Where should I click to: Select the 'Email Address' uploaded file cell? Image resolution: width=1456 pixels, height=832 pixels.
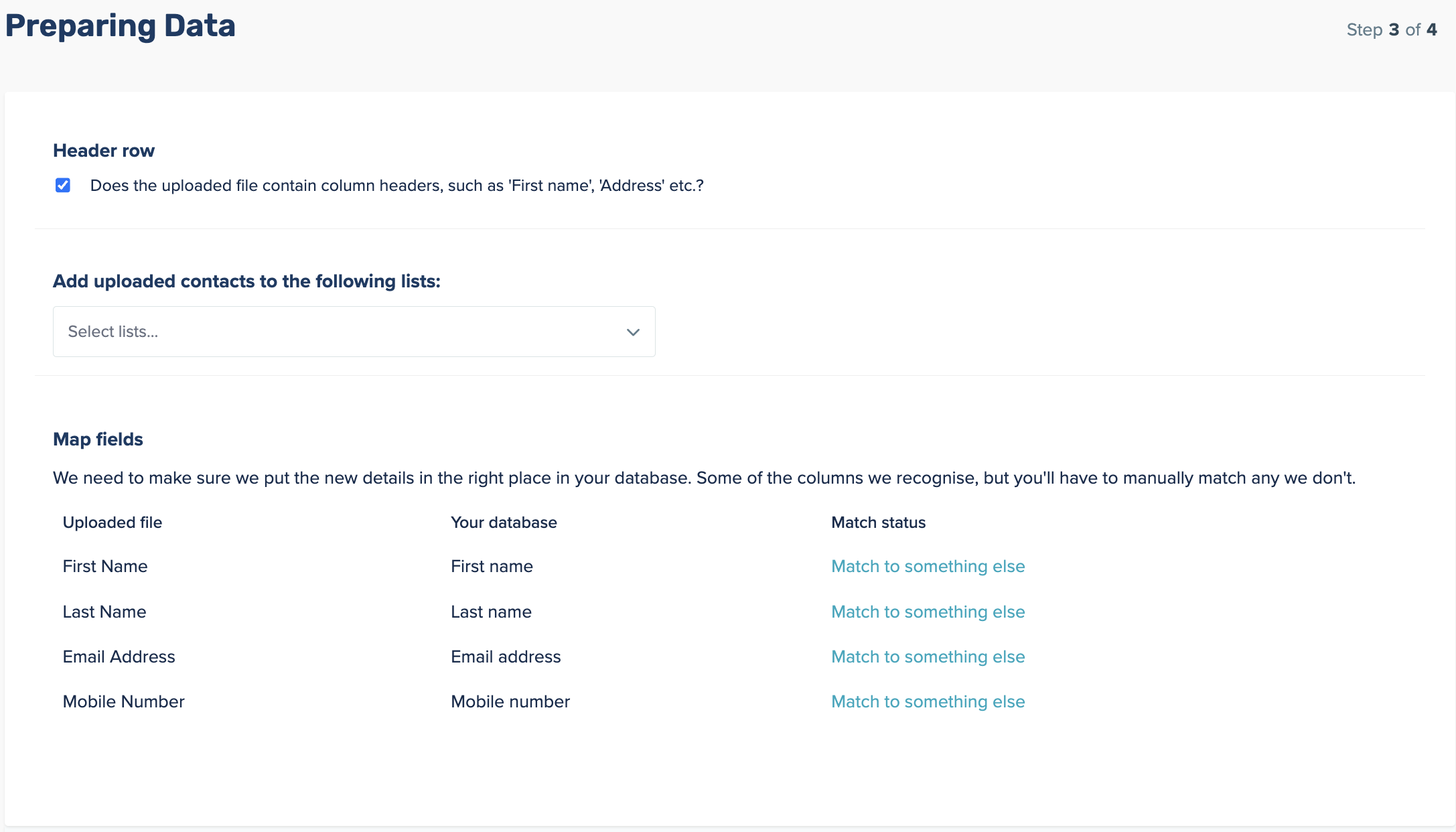(x=119, y=657)
